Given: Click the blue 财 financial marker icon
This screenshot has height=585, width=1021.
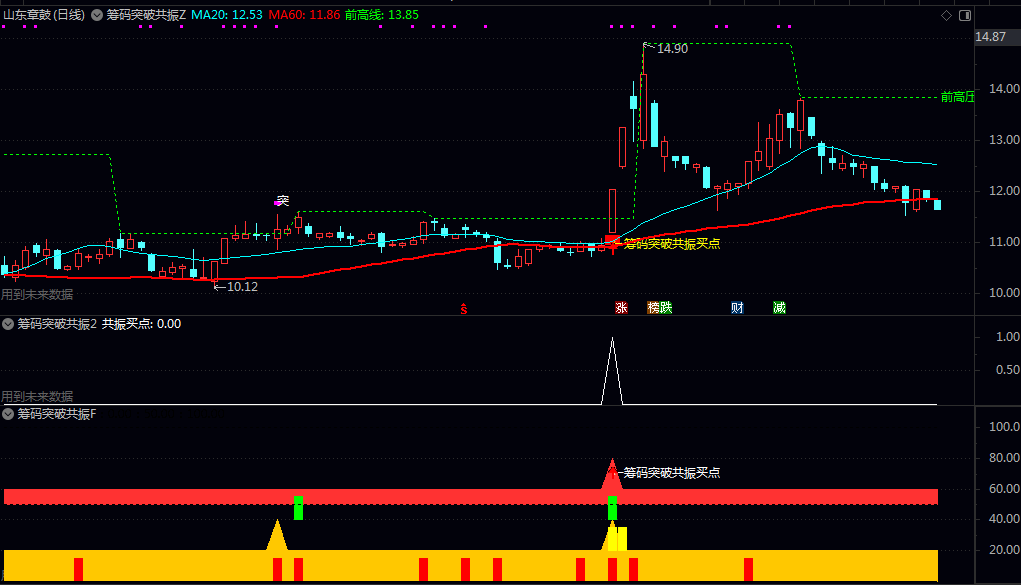Looking at the screenshot, I should click(737, 307).
